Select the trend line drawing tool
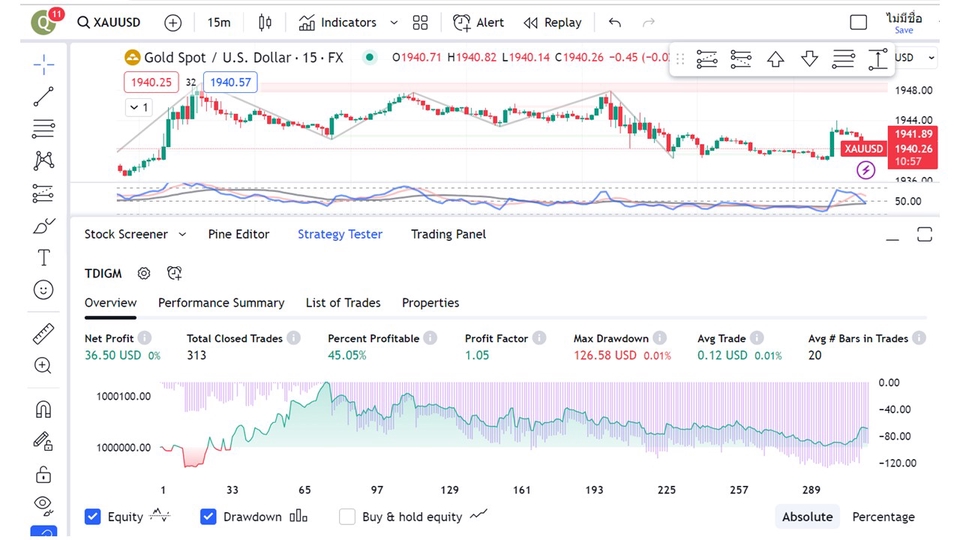 (43, 97)
